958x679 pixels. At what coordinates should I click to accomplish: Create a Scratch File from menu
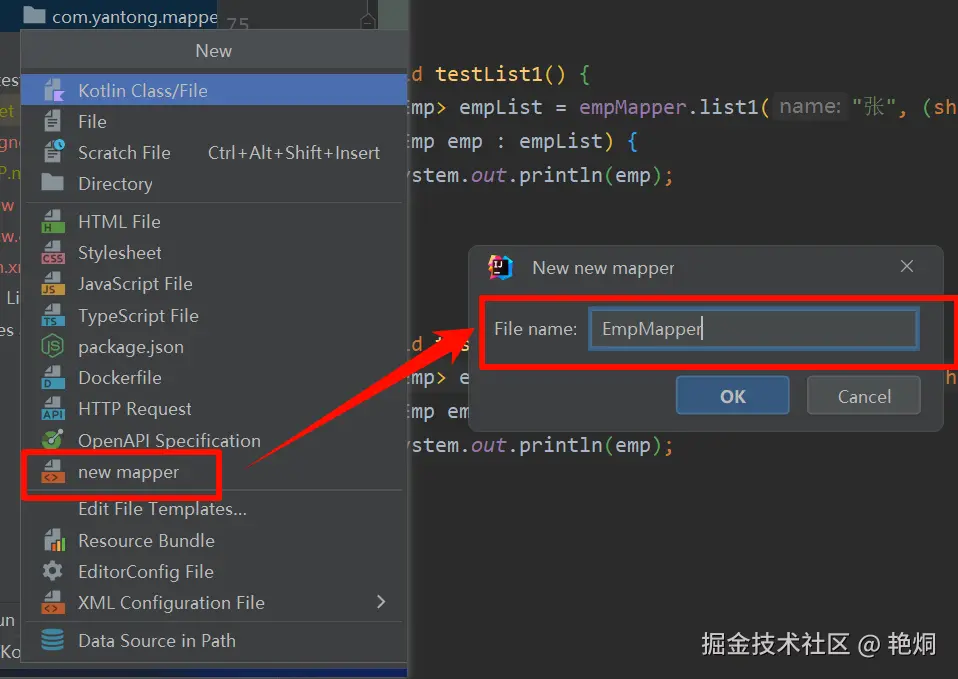point(214,152)
